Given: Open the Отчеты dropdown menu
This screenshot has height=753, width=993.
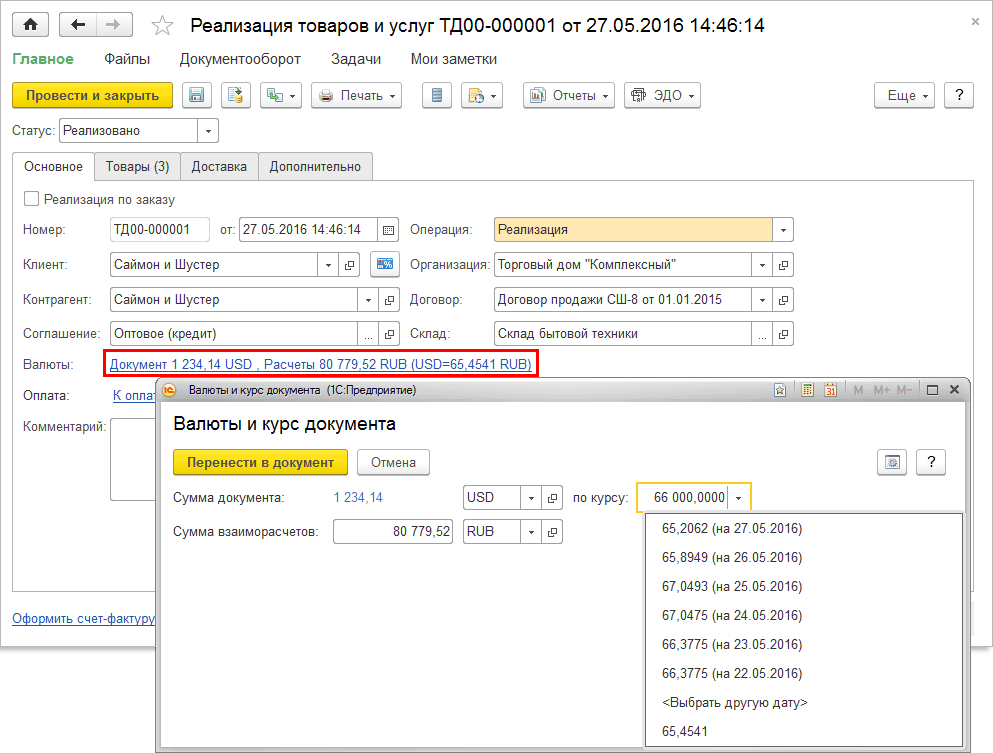Looking at the screenshot, I should (x=569, y=96).
